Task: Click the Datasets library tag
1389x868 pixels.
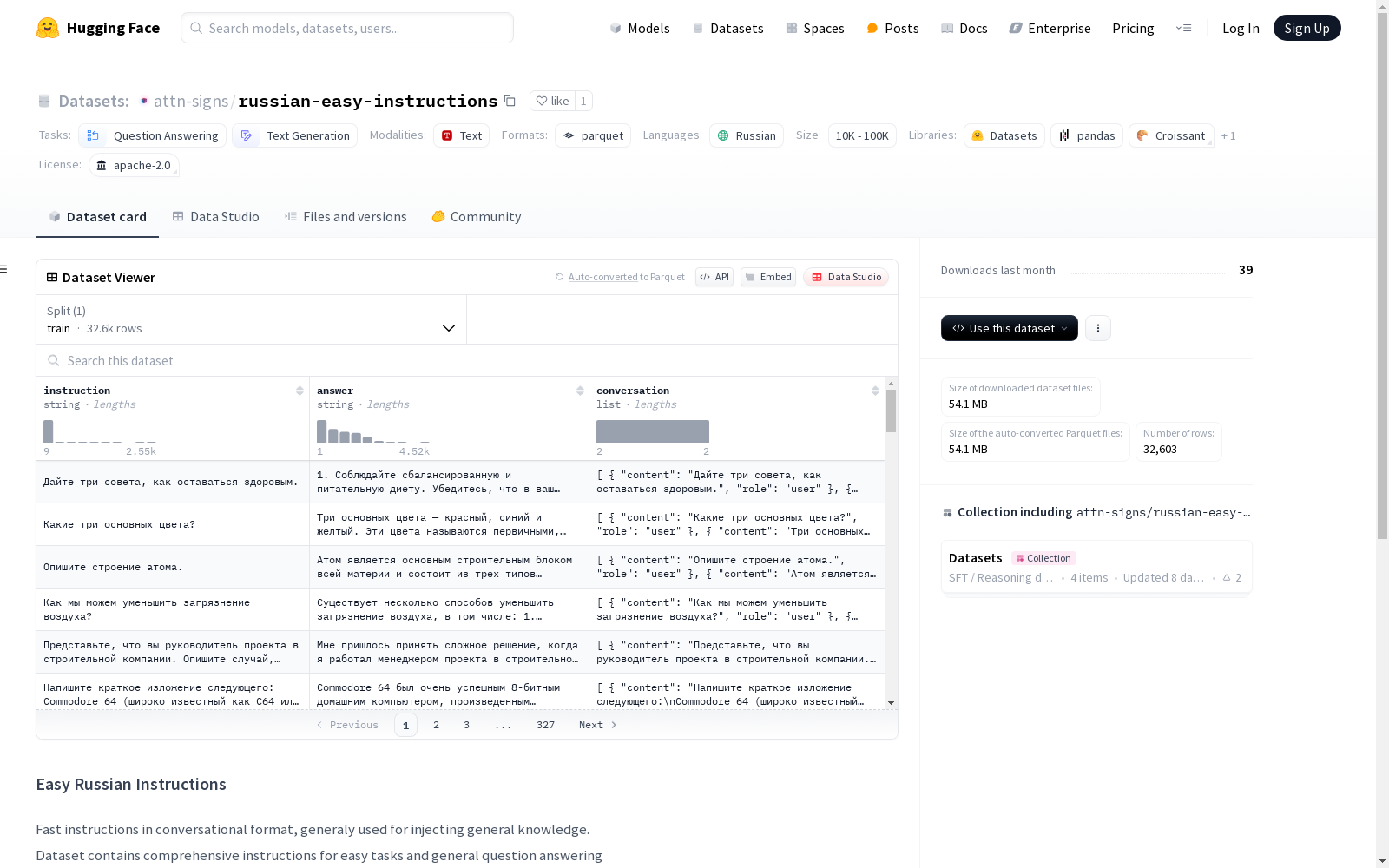Action: point(1004,135)
